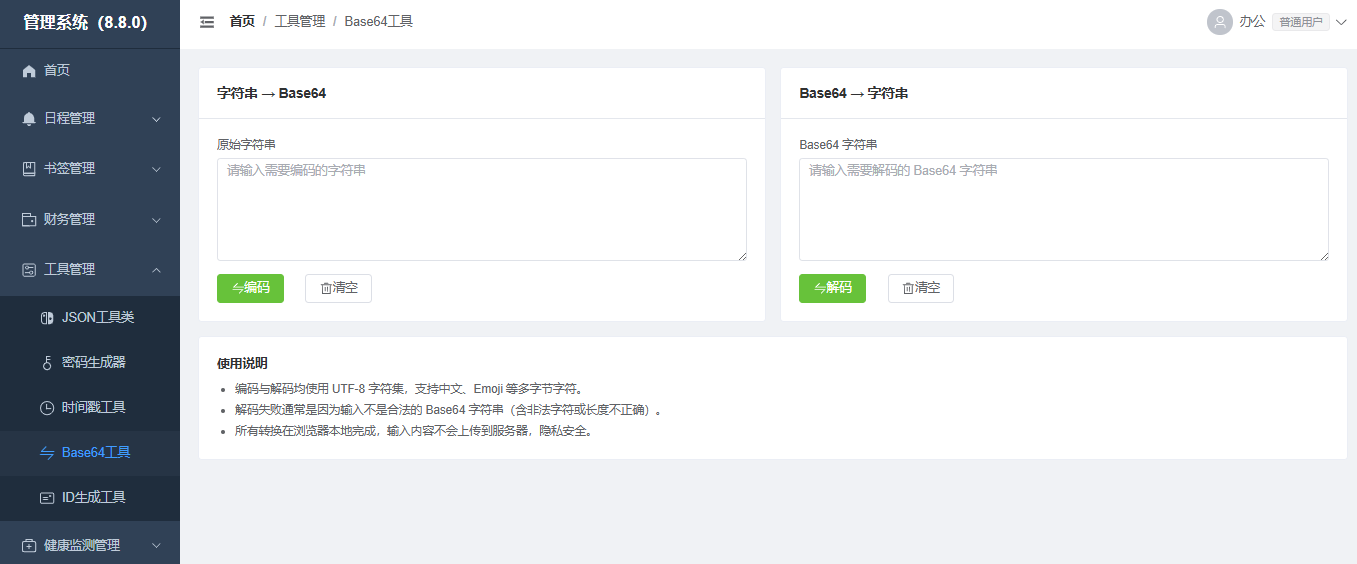The width and height of the screenshot is (1357, 564).
Task: Click the 办公 username text
Action: pyautogui.click(x=1252, y=21)
